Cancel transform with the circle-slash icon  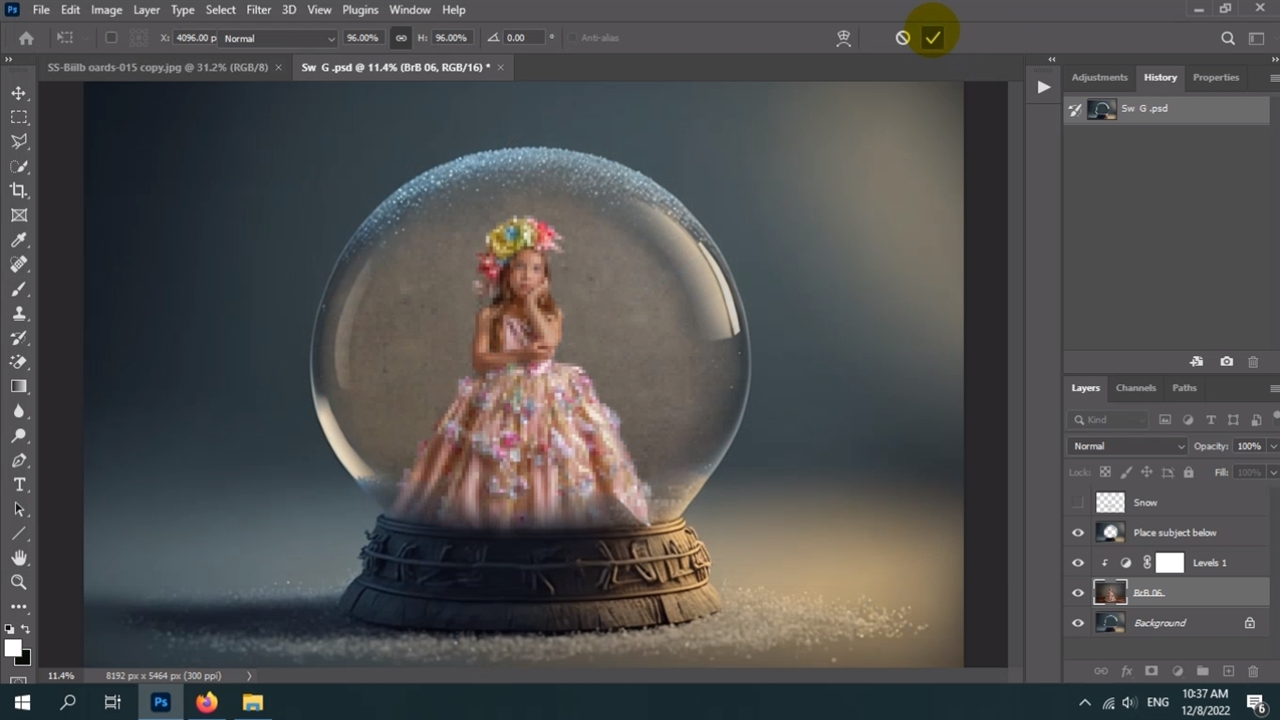903,38
